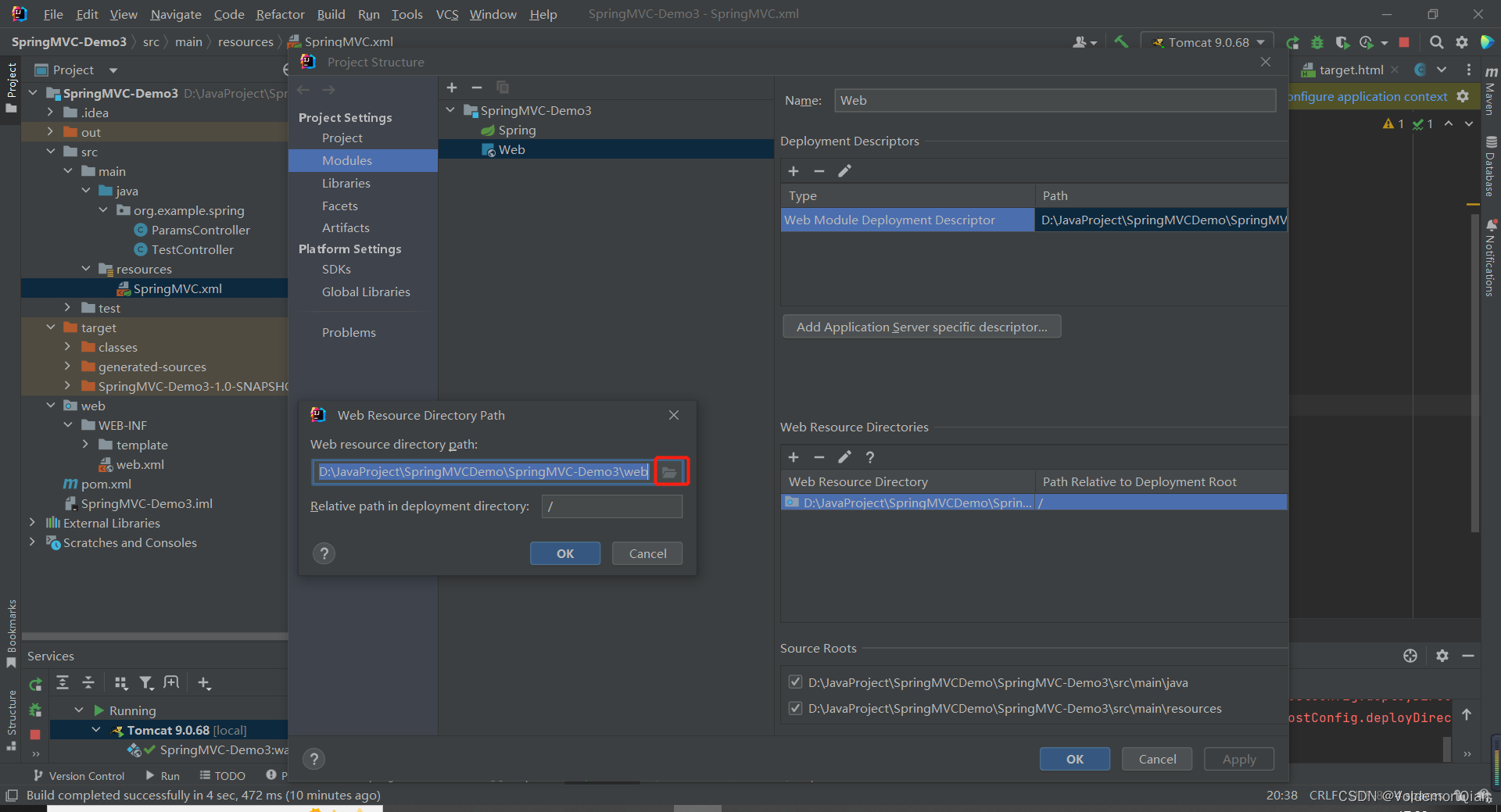Image resolution: width=1501 pixels, height=812 pixels.
Task: Edit the web resource directory entry
Action: pyautogui.click(x=845, y=457)
